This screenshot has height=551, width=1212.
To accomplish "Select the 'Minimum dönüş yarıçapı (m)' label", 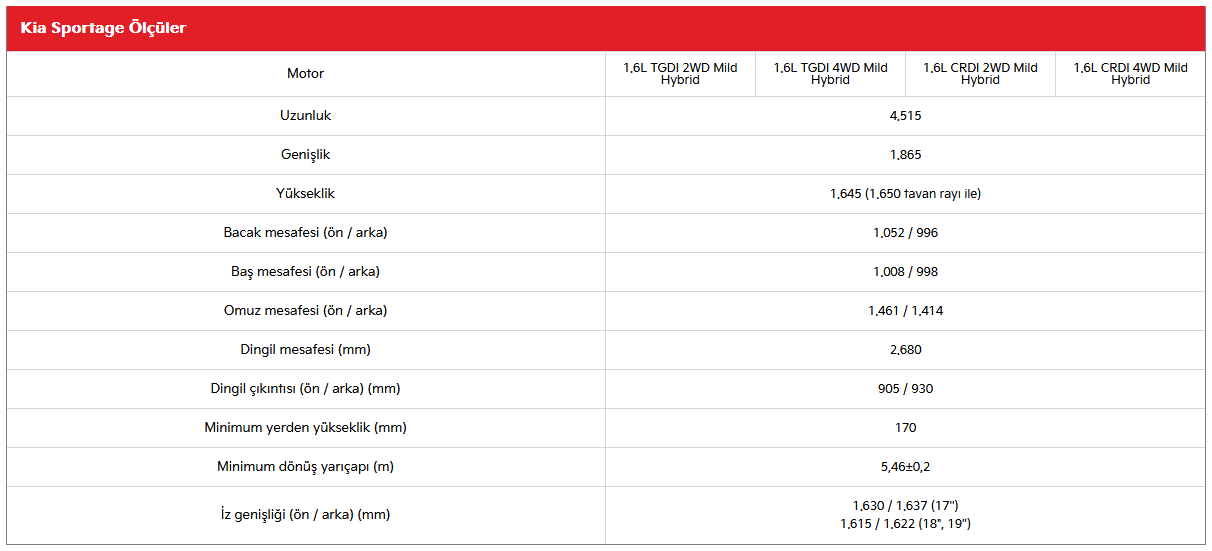I will tap(305, 467).
